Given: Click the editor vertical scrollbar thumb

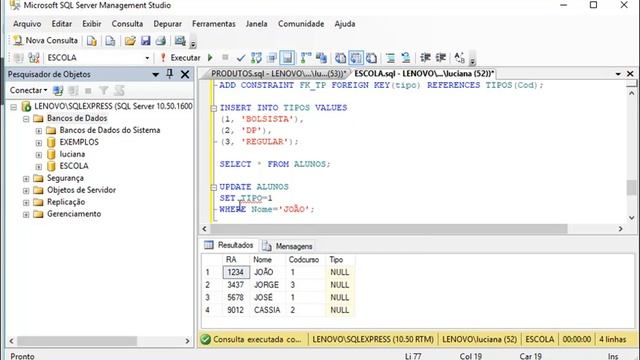Looking at the screenshot, I should coord(631,188).
